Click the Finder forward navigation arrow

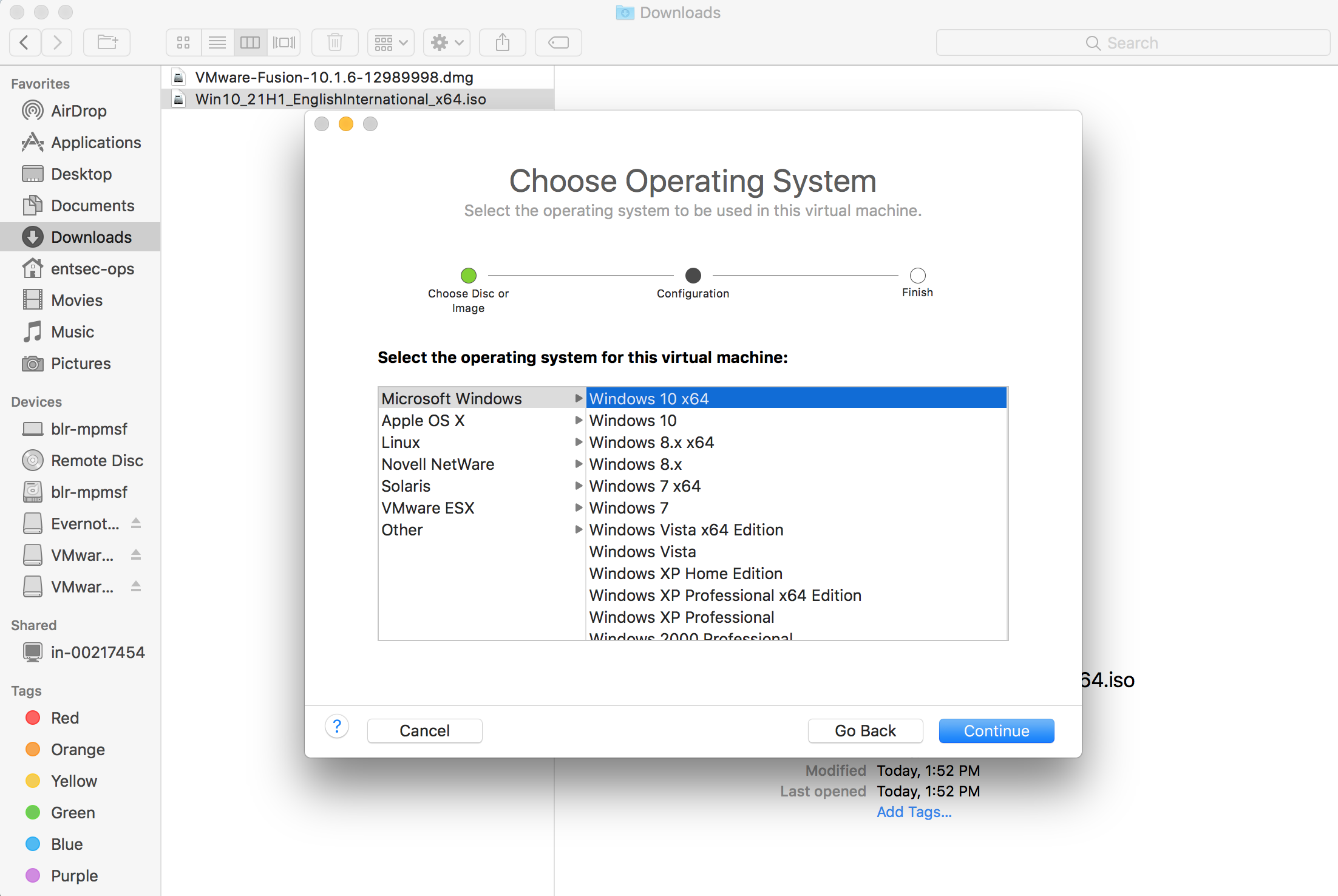[x=57, y=42]
